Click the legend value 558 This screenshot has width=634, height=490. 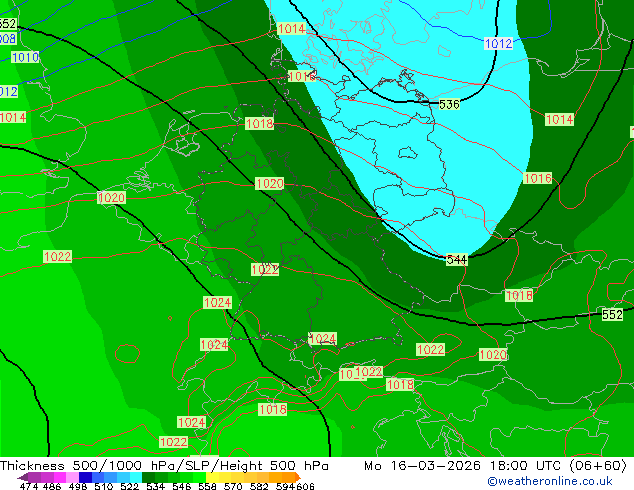tap(207, 486)
